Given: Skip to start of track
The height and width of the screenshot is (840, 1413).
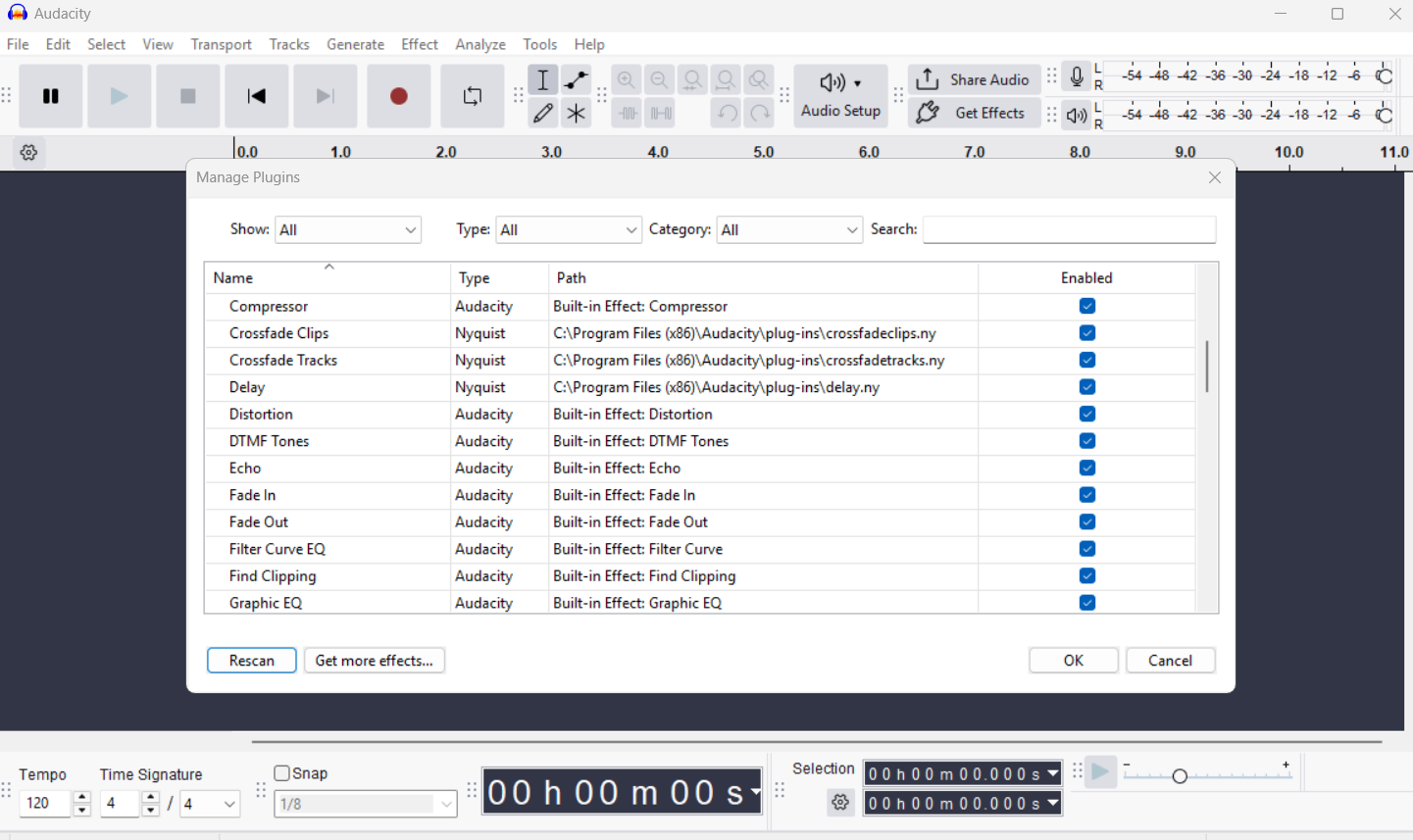Looking at the screenshot, I should [257, 96].
